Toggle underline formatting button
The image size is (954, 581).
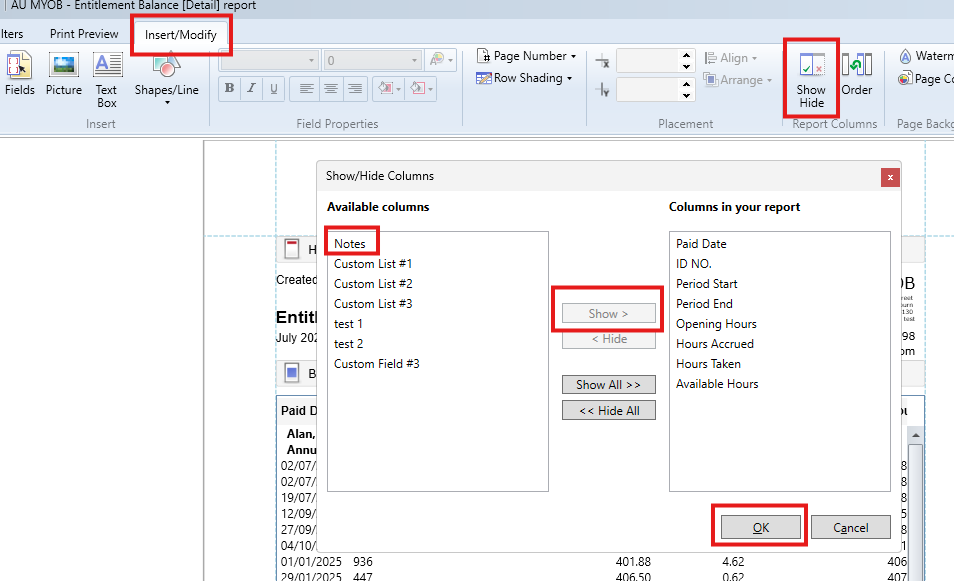click(x=273, y=89)
